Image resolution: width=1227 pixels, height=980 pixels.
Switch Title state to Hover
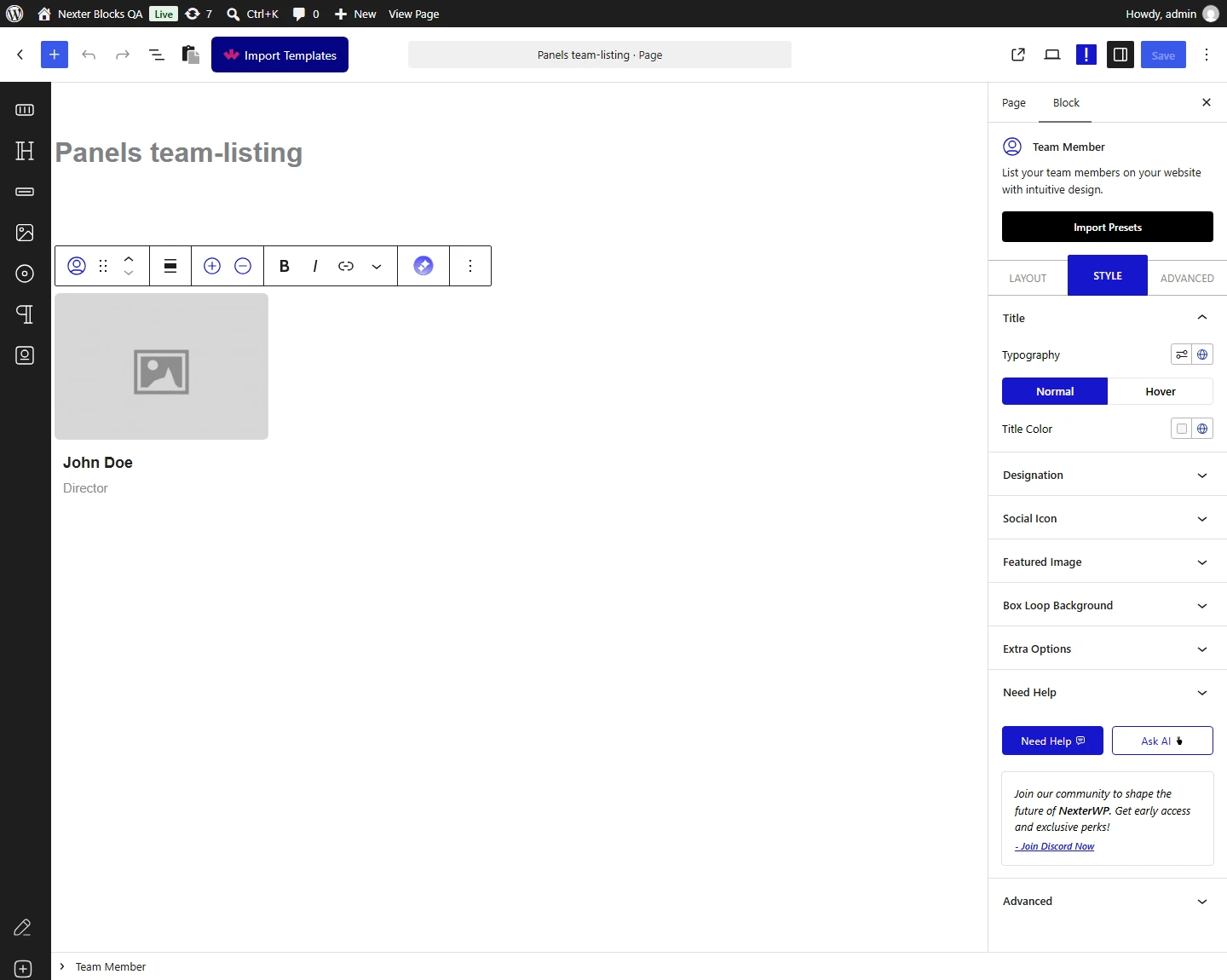pos(1161,391)
